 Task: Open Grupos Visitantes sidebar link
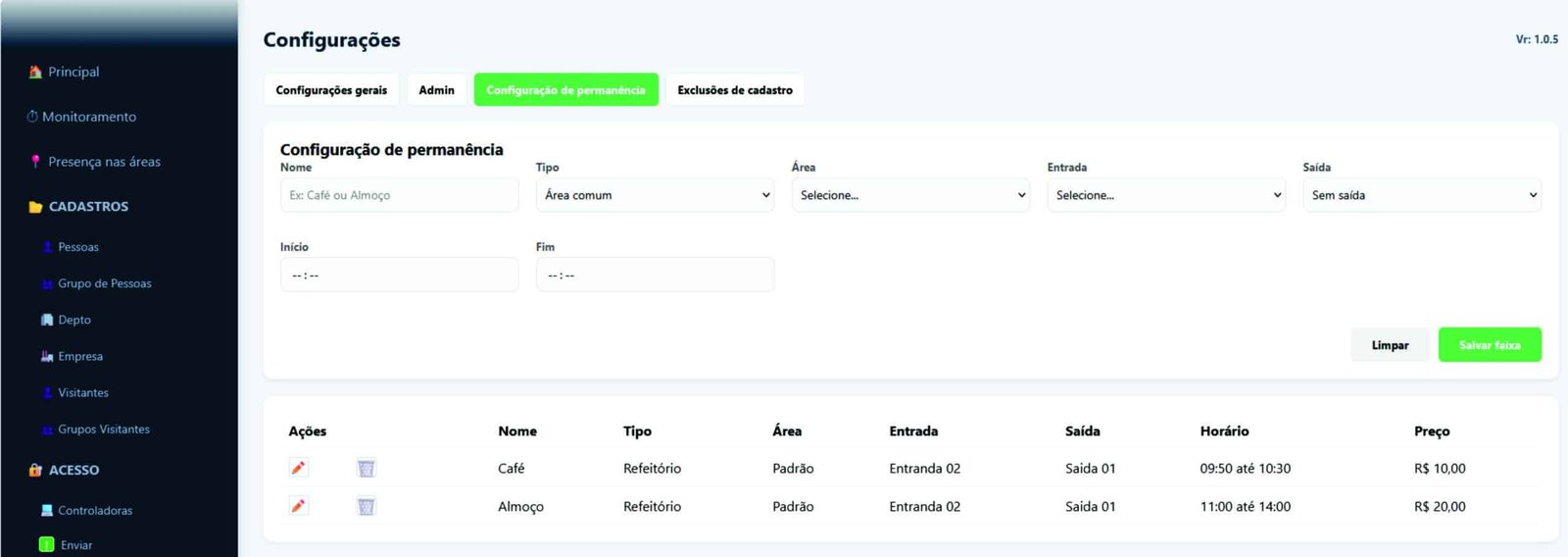pyautogui.click(x=104, y=430)
